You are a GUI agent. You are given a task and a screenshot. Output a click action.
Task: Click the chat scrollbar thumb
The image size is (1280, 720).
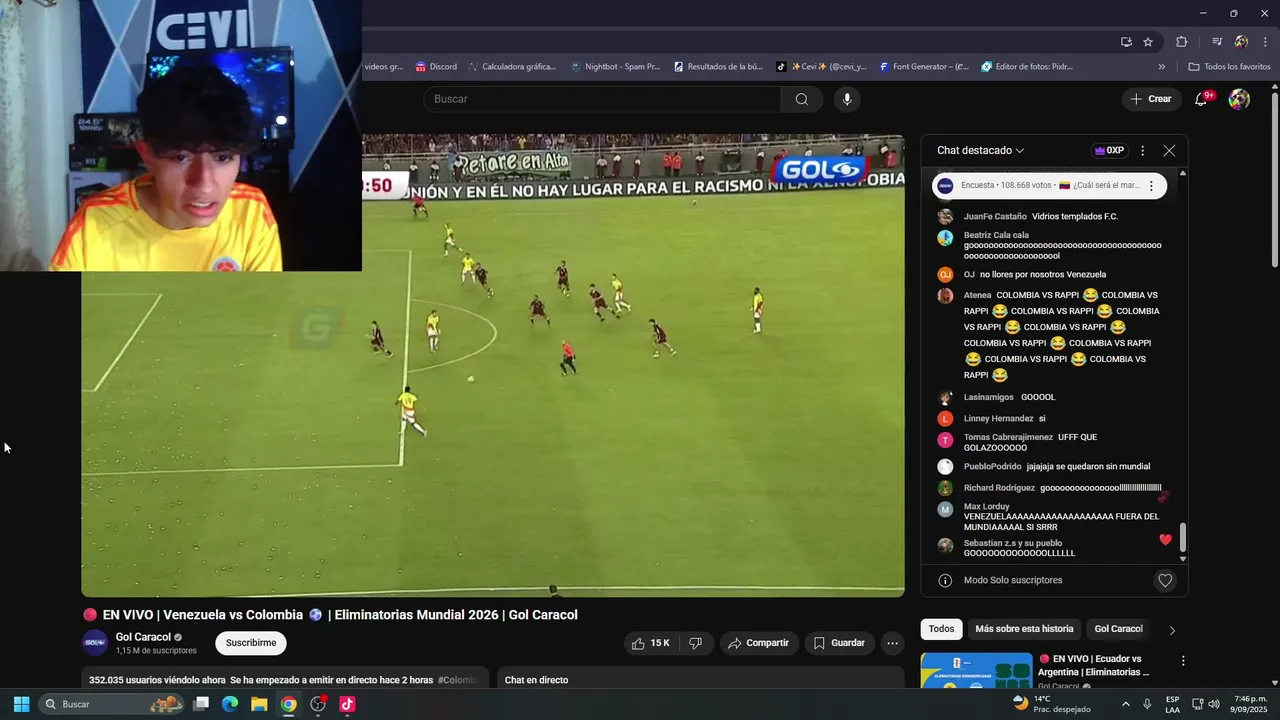click(1183, 537)
